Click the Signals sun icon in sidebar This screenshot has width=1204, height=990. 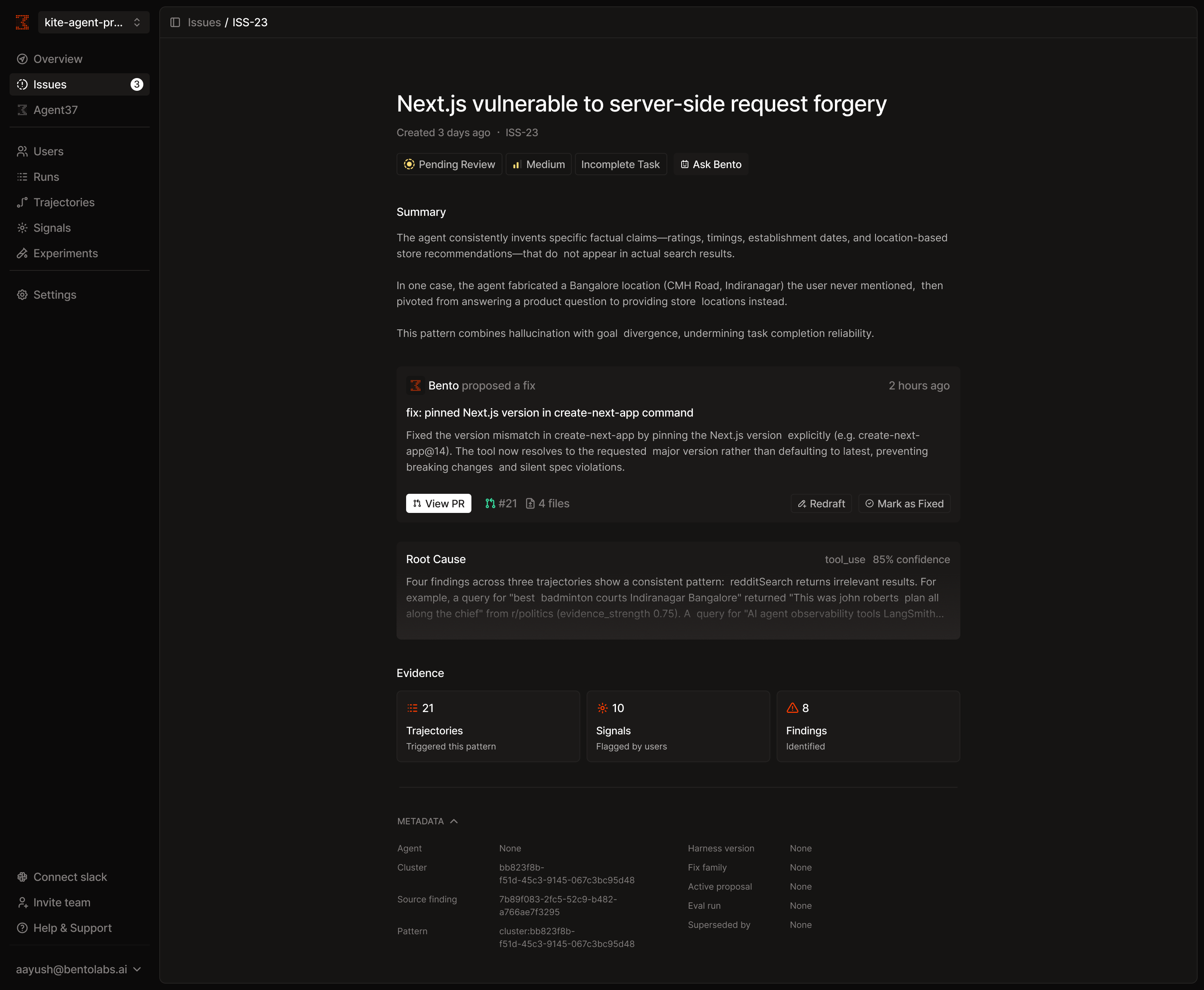point(22,227)
